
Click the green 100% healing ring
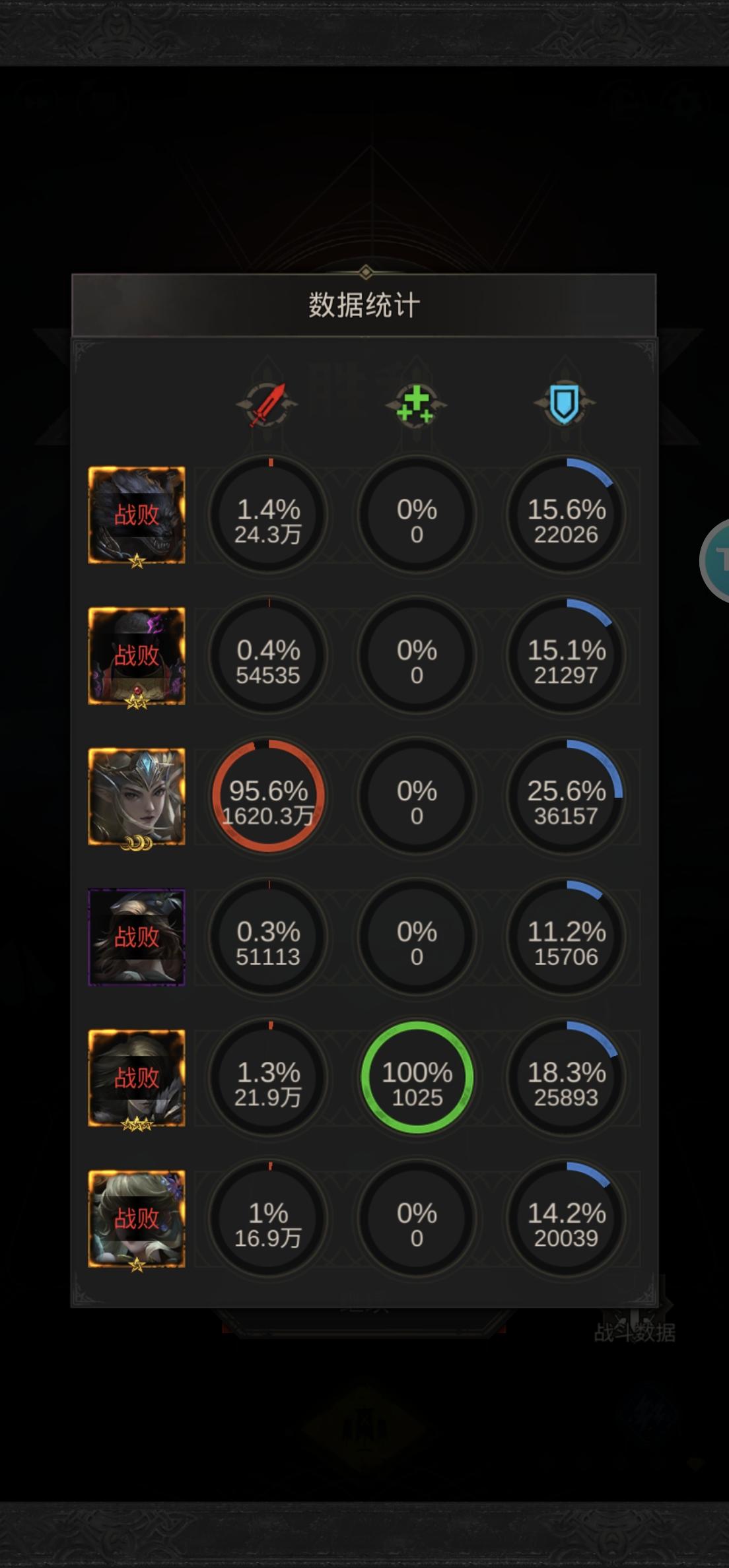[417, 1078]
